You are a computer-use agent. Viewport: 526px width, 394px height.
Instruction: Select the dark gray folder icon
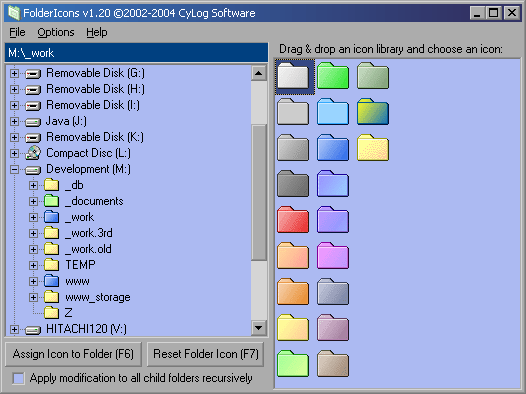coord(293,183)
